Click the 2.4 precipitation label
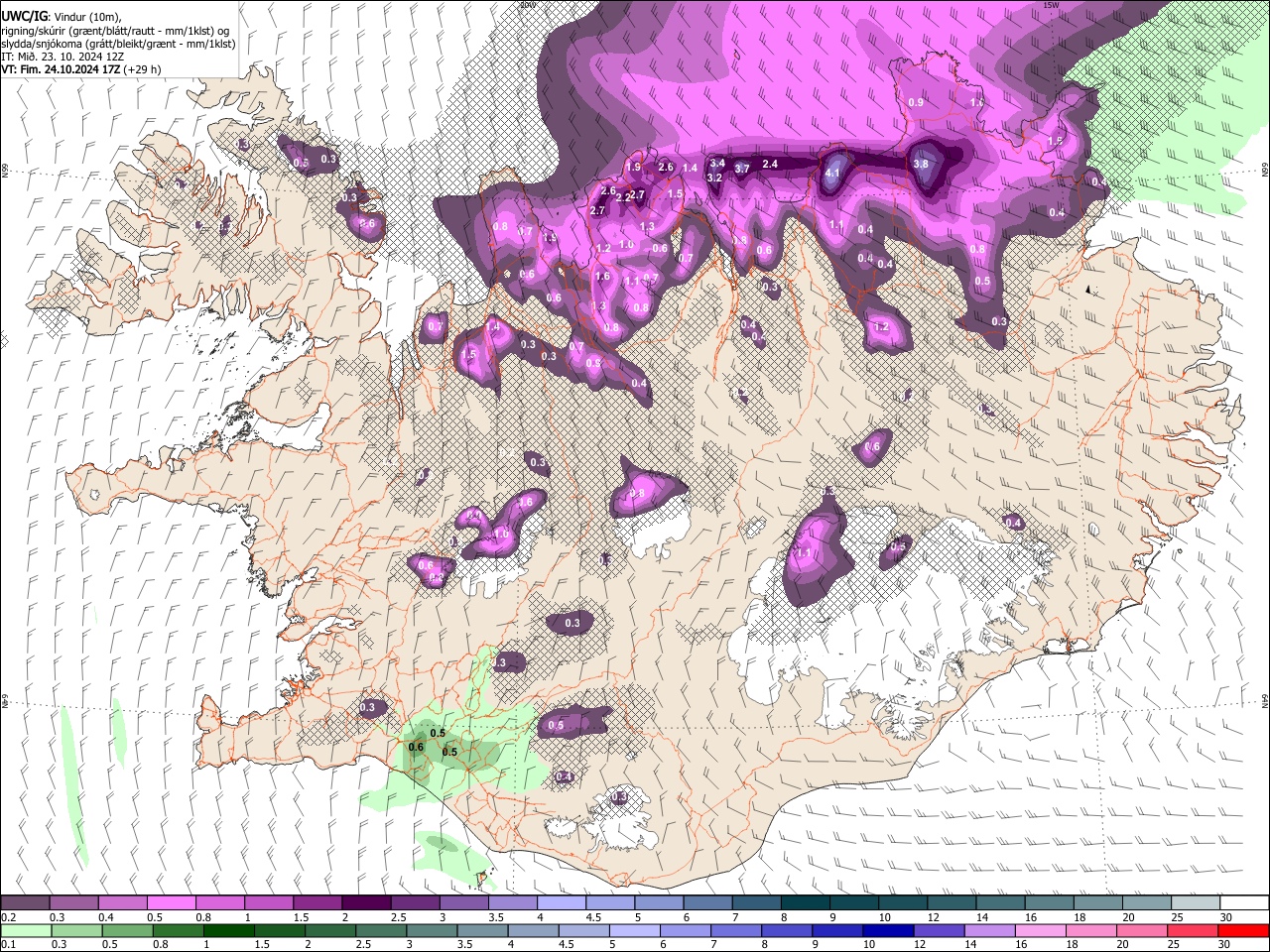The width and height of the screenshot is (1270, 952). tap(770, 164)
